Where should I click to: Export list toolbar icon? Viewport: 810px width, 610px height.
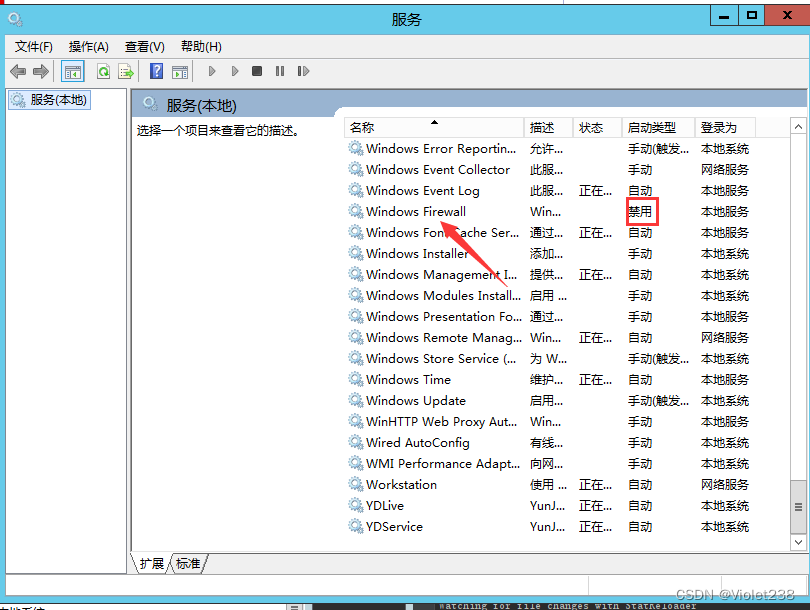126,71
